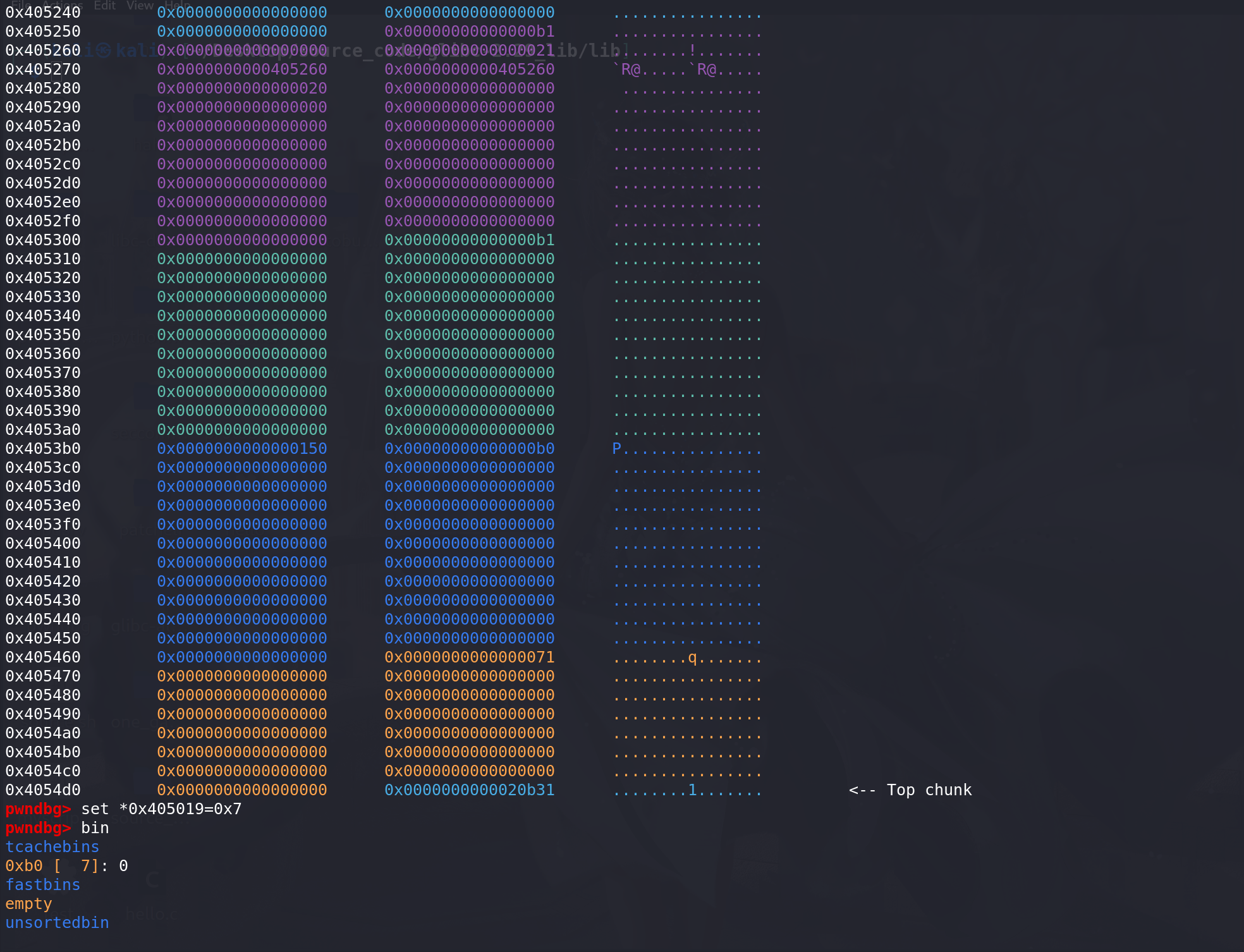Select address 0x405350 row label
The height and width of the screenshot is (952, 1244).
(x=43, y=334)
